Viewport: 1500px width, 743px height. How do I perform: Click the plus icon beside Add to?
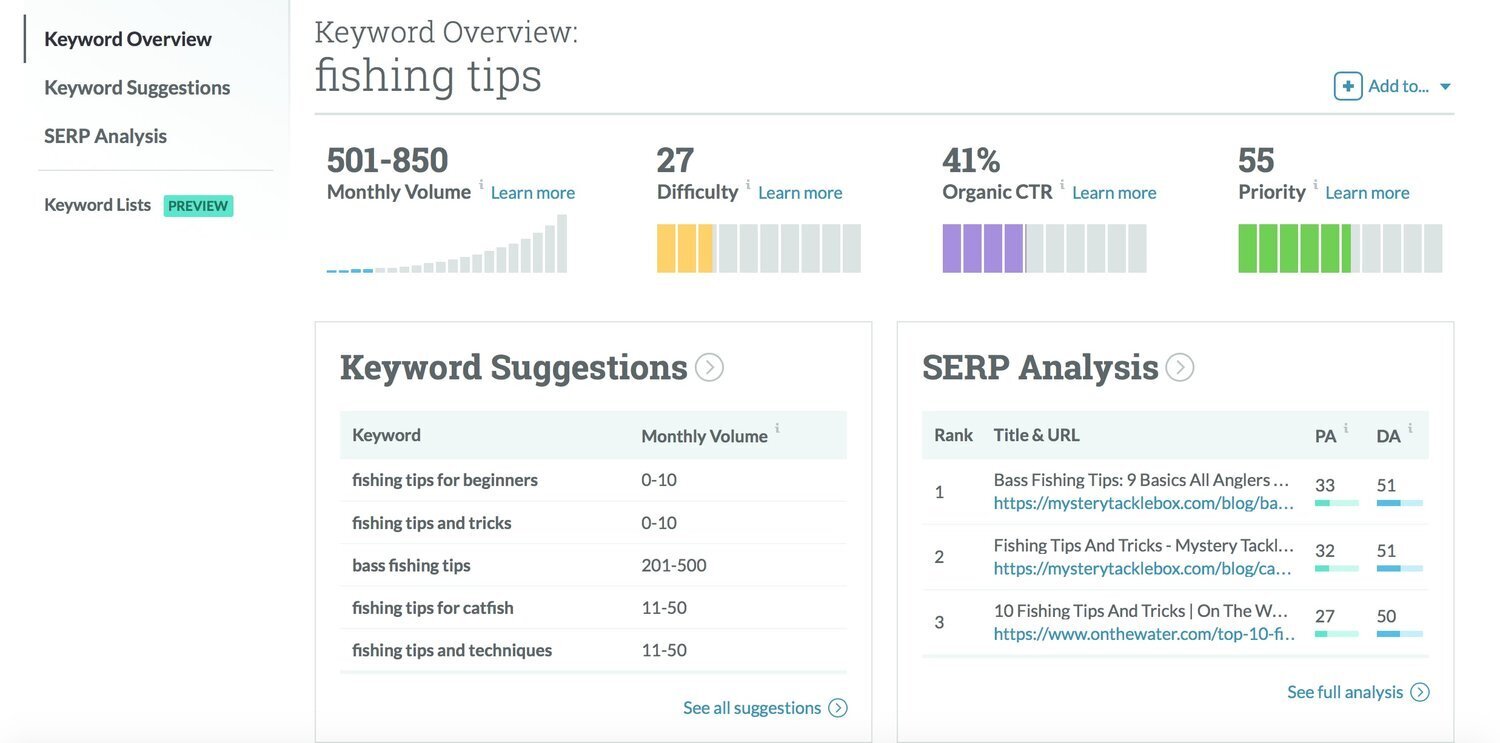coord(1348,86)
